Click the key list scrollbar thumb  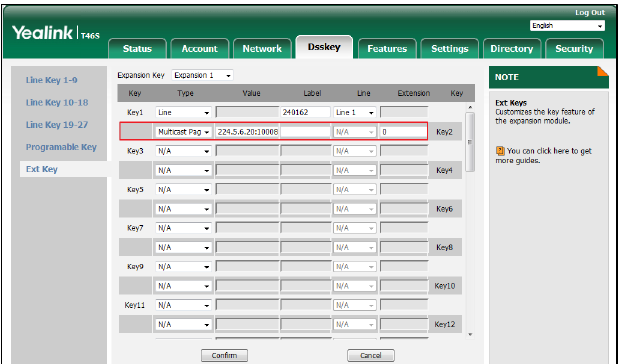470,141
